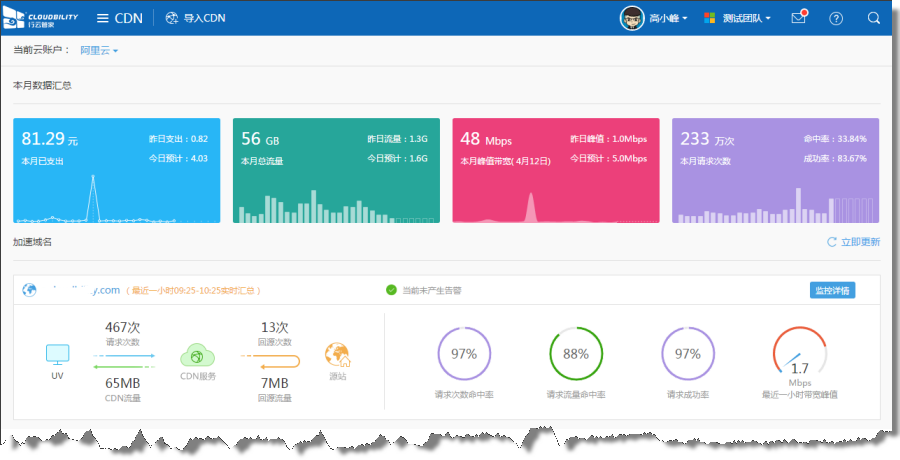Click the 88% traffic hit rate ring
Screen dimensions: 900x460
pos(575,354)
